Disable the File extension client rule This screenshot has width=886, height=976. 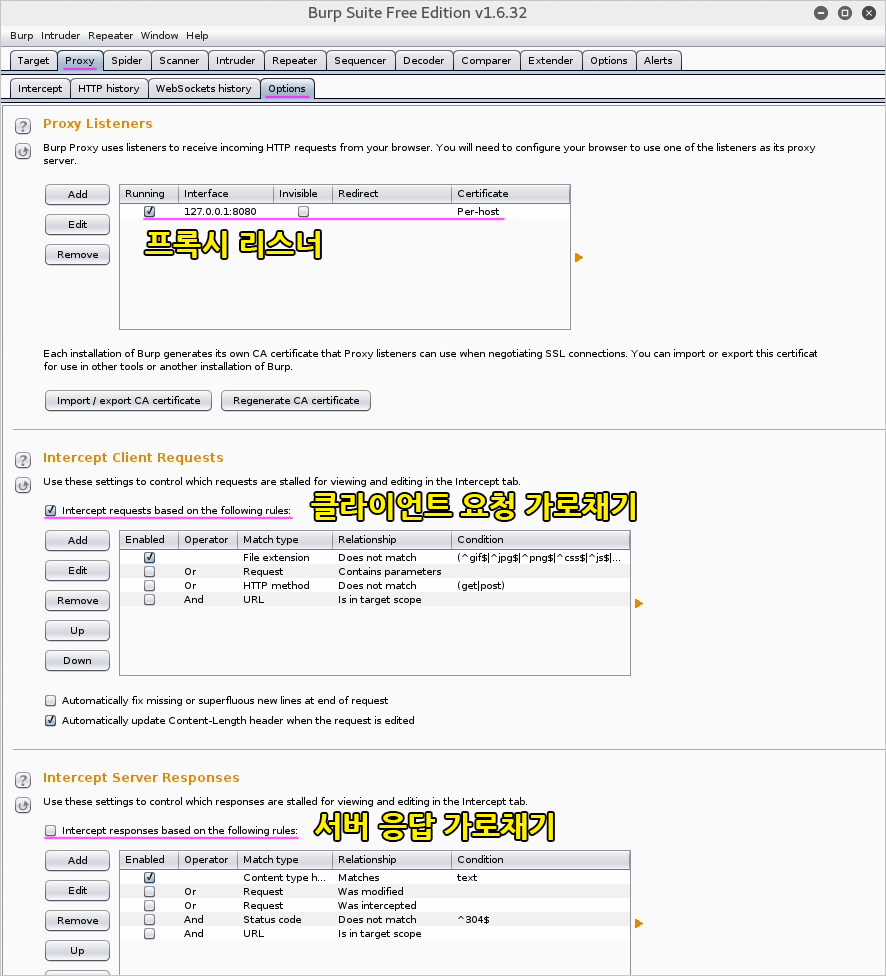coord(149,558)
